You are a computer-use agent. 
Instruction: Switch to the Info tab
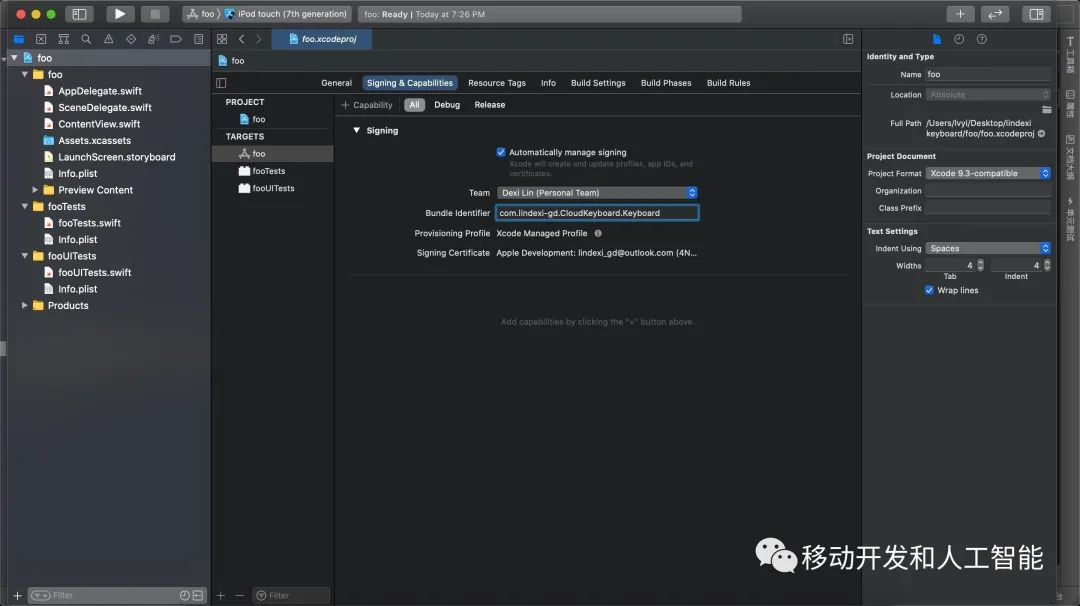coord(548,83)
